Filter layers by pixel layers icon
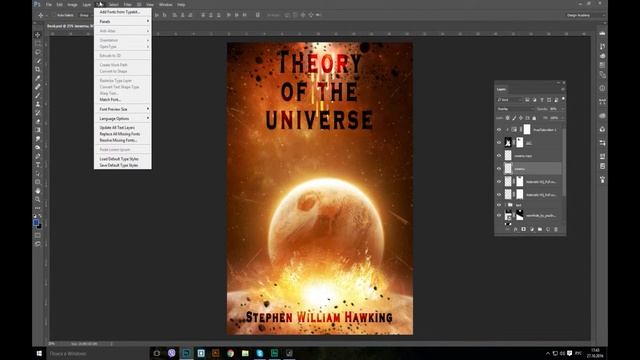This screenshot has width=640, height=360. click(x=527, y=100)
